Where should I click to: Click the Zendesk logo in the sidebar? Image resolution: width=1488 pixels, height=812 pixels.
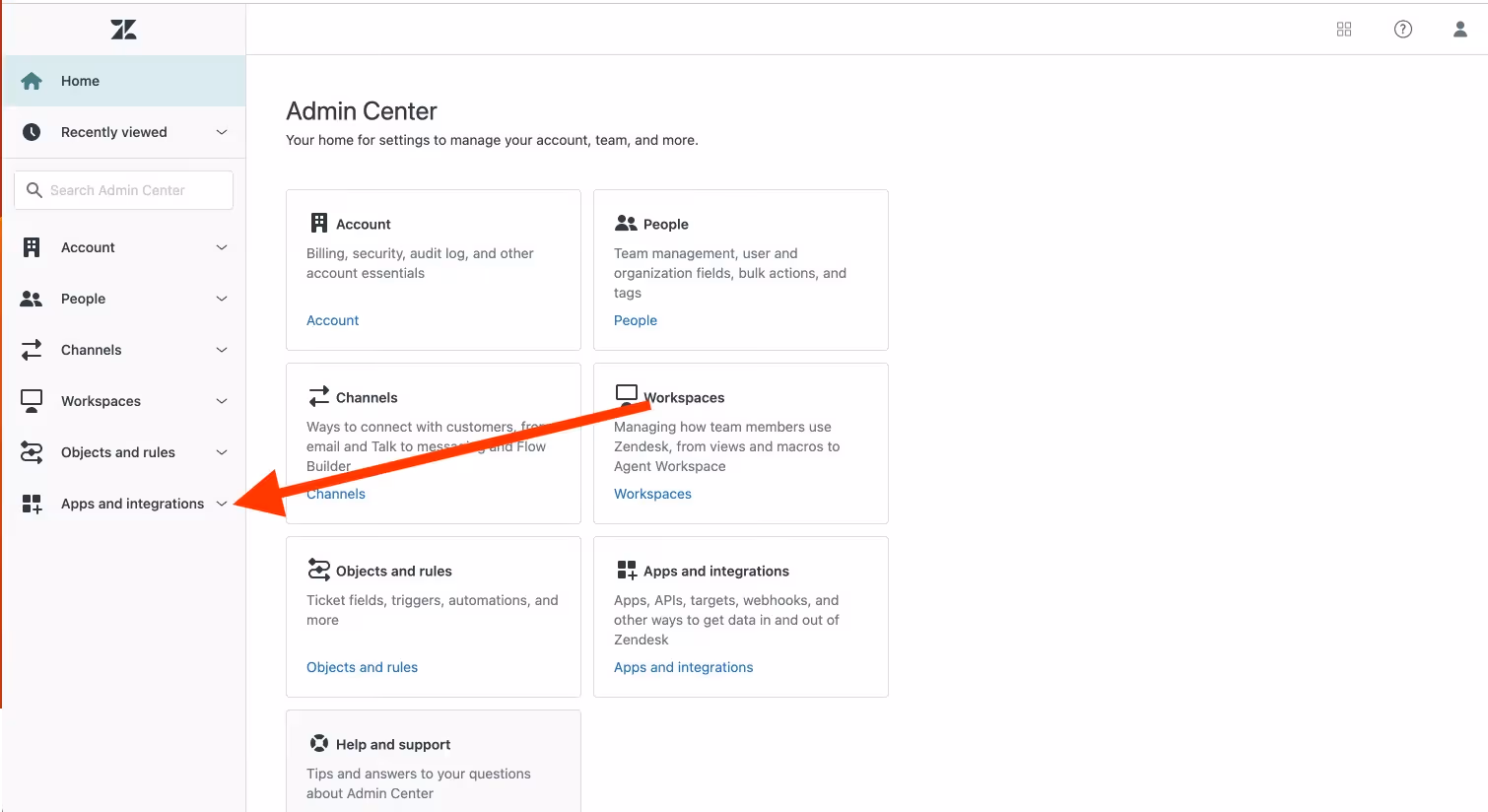pyautogui.click(x=123, y=30)
